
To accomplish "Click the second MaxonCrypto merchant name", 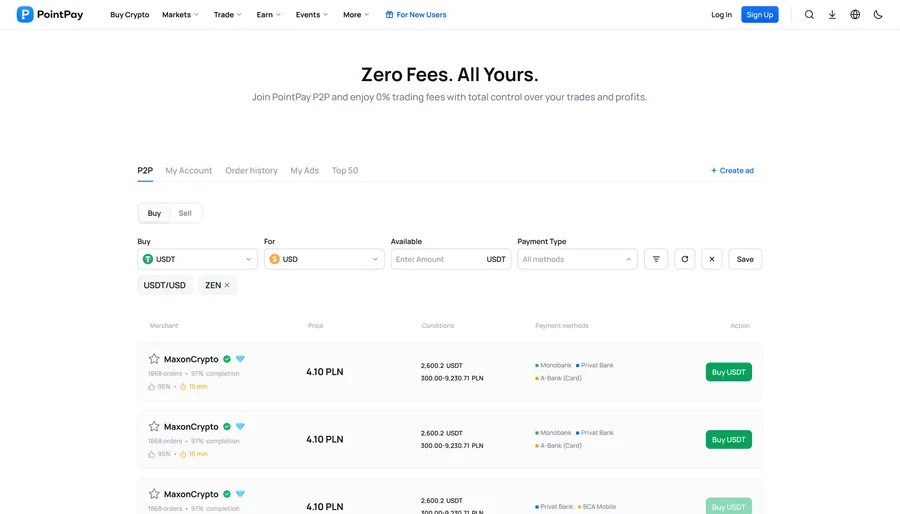I will point(191,427).
